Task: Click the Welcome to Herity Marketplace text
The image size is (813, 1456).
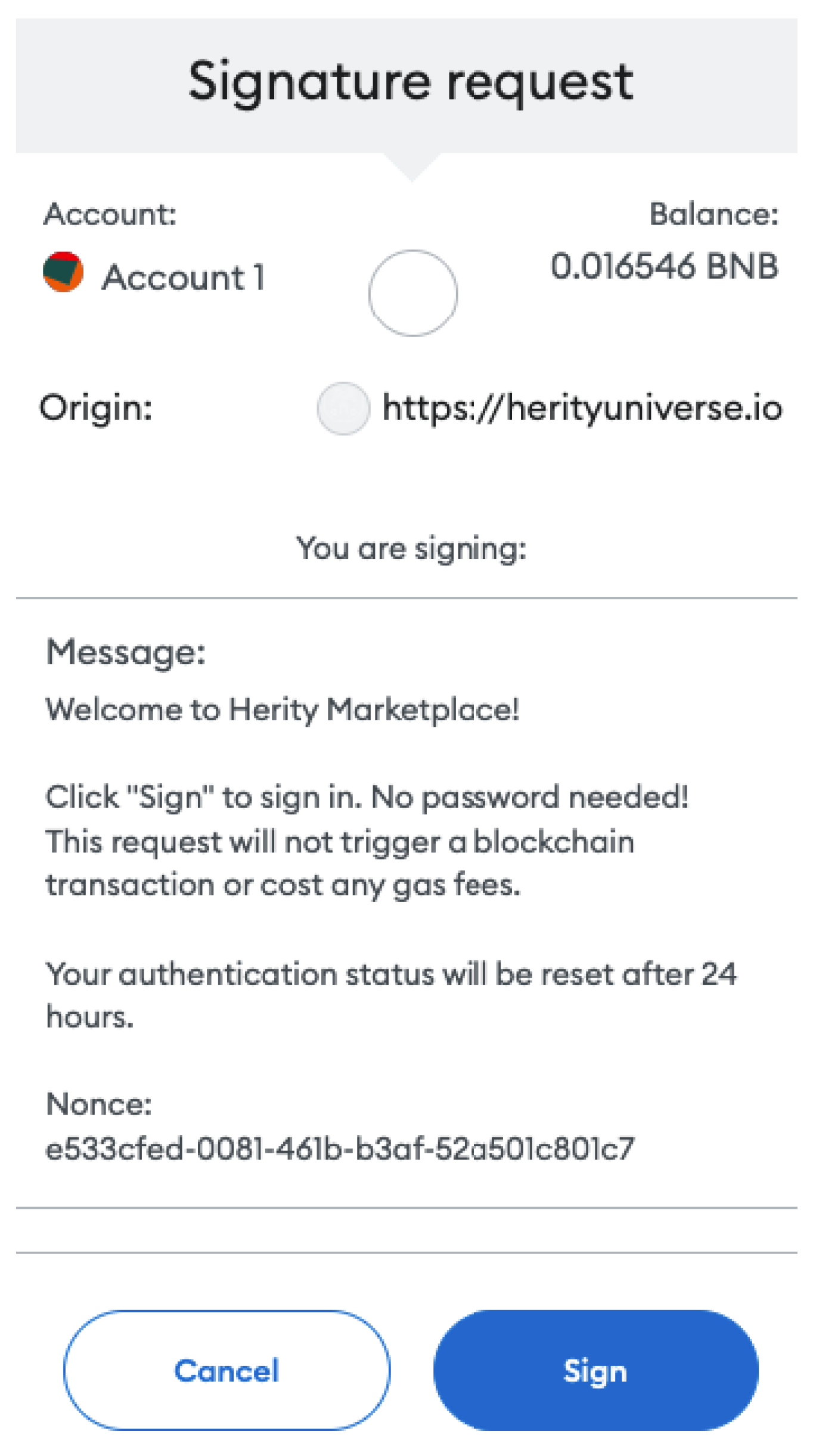Action: pyautogui.click(x=283, y=710)
